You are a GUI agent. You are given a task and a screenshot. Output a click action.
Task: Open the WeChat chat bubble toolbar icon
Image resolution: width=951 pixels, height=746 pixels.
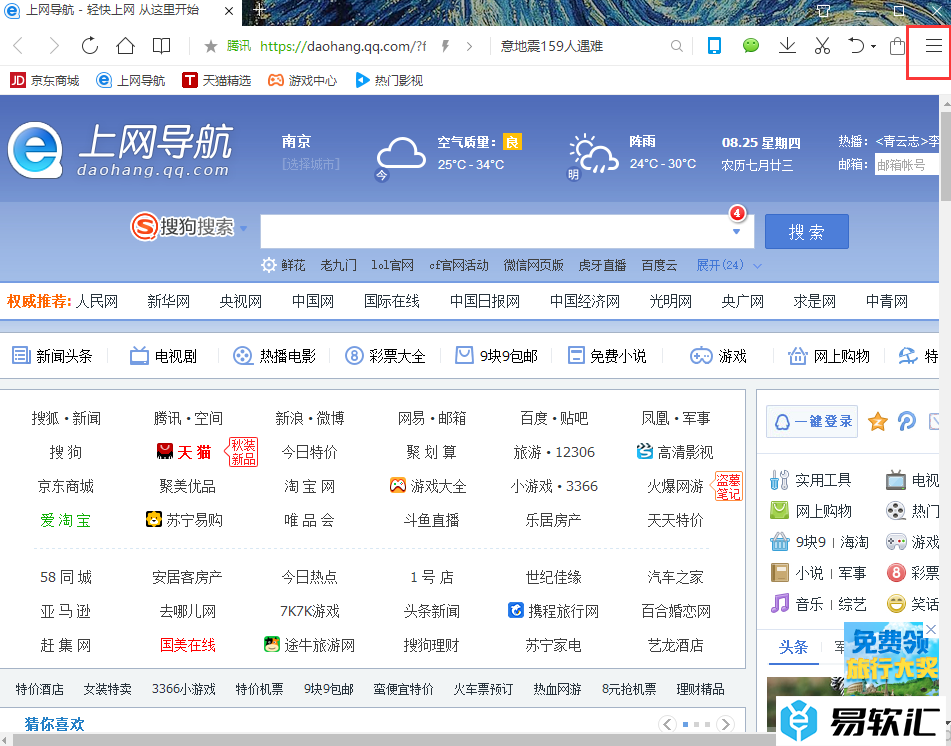coord(751,45)
